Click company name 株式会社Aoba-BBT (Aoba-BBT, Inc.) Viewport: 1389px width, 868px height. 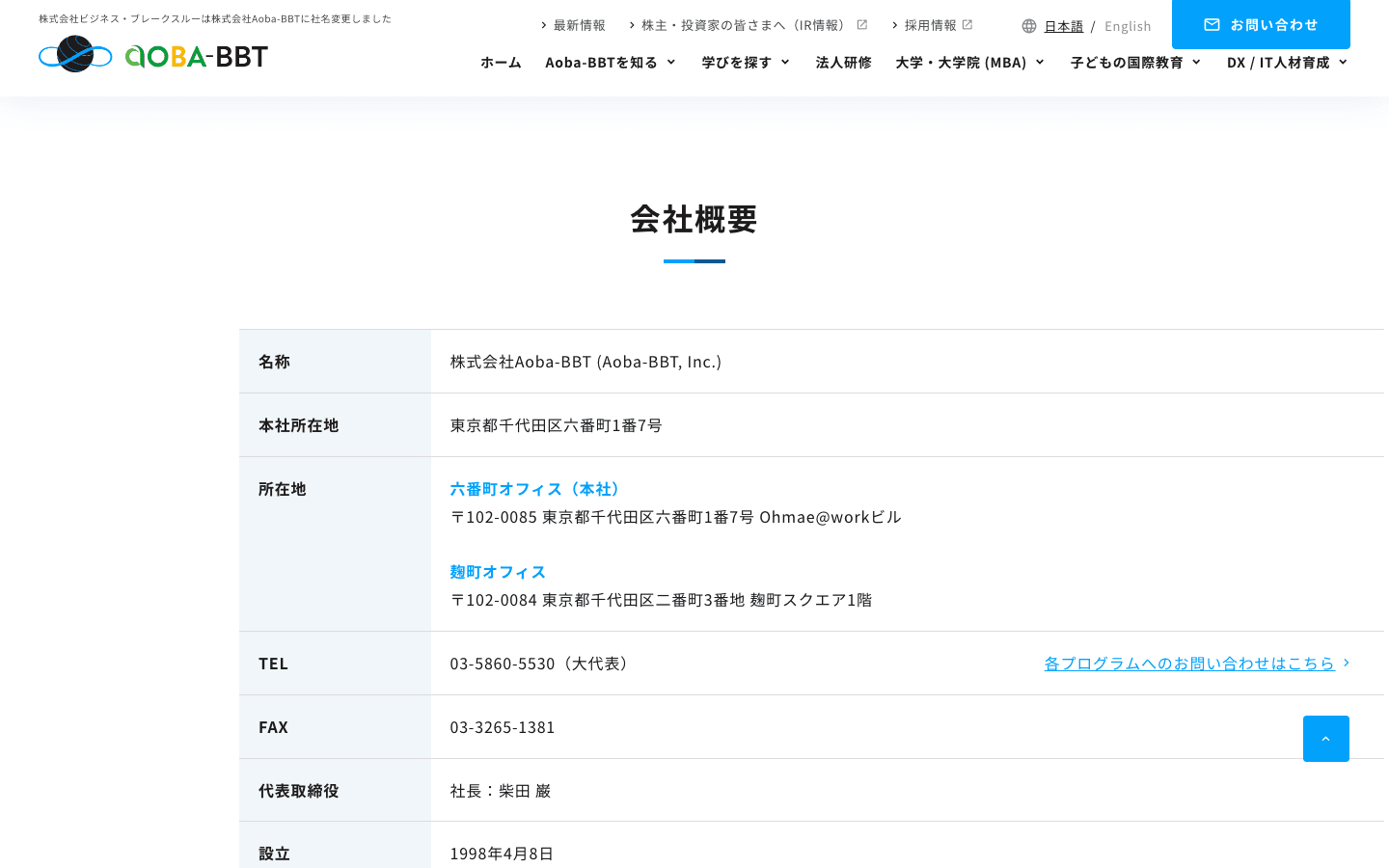(586, 362)
